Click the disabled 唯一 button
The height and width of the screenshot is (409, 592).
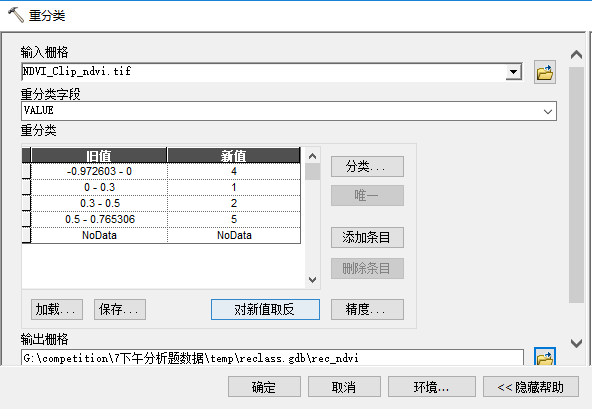367,195
